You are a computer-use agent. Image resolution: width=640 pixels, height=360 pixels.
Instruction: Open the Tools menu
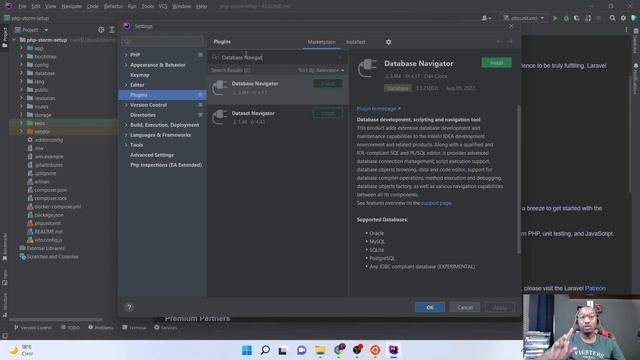click(148, 6)
